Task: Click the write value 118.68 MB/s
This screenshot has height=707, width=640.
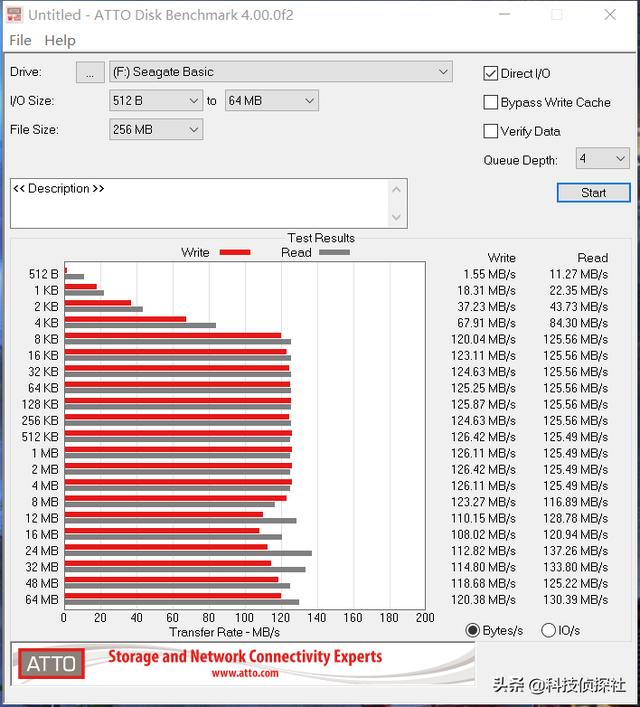Action: click(x=483, y=583)
